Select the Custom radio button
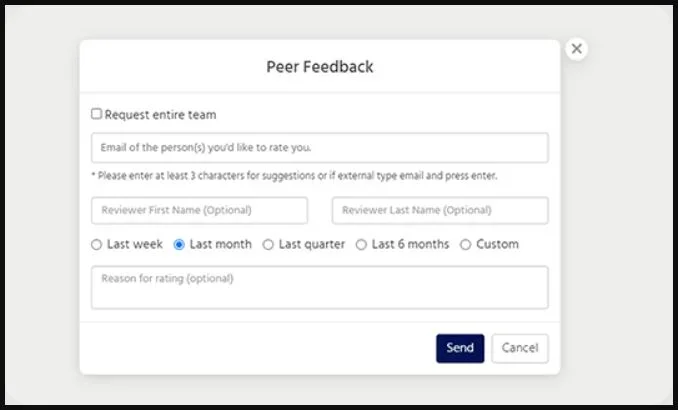This screenshot has width=678, height=410. click(x=465, y=244)
